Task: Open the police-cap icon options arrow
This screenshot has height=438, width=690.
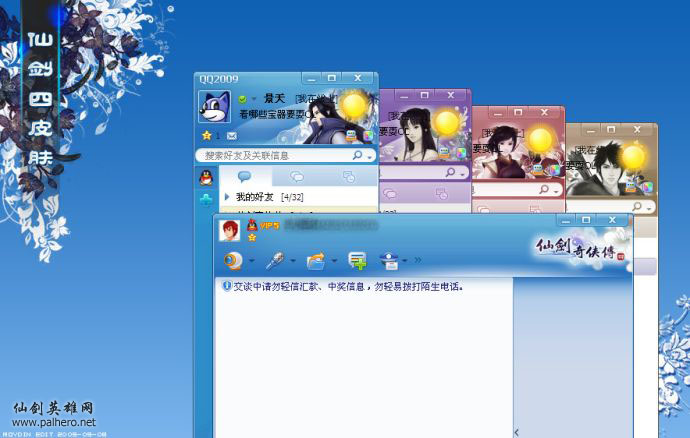Action: click(x=404, y=261)
